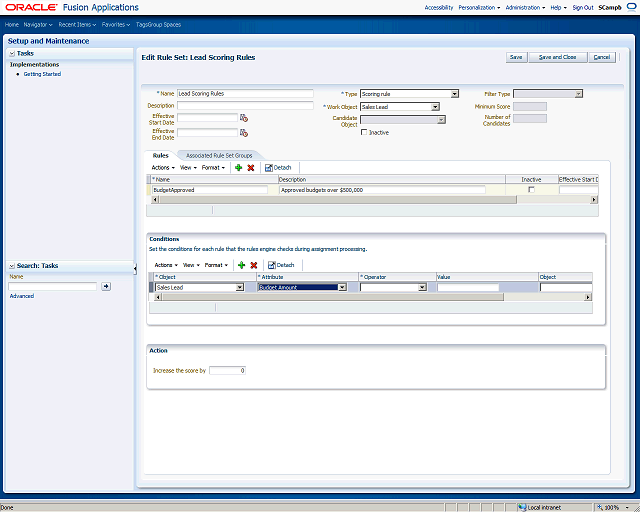Check Inactive for the BudgetApproved rule

[x=531, y=189]
